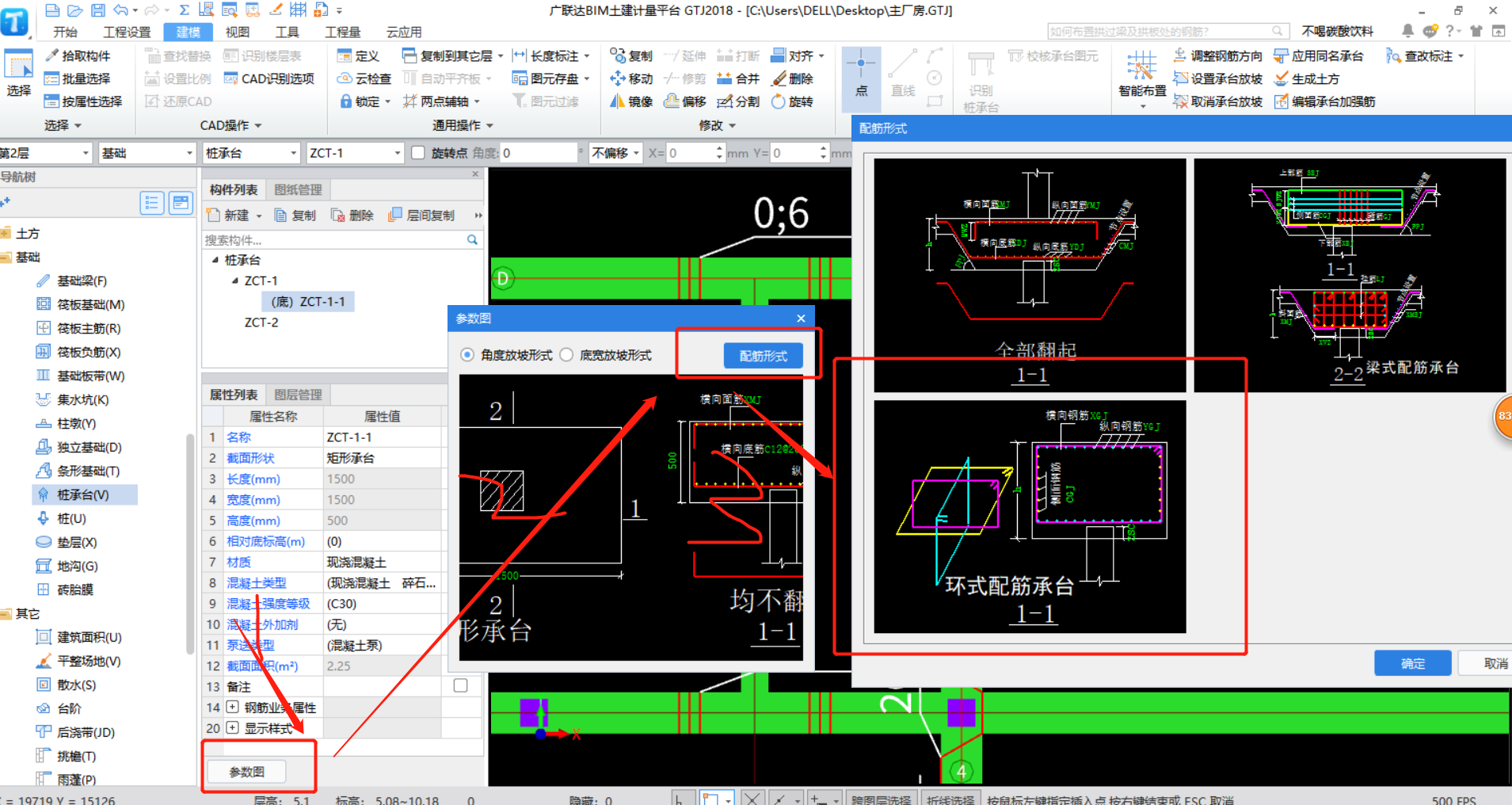Click the X coordinate input field
Viewport: 1512px width, 805px height.
pos(695,153)
